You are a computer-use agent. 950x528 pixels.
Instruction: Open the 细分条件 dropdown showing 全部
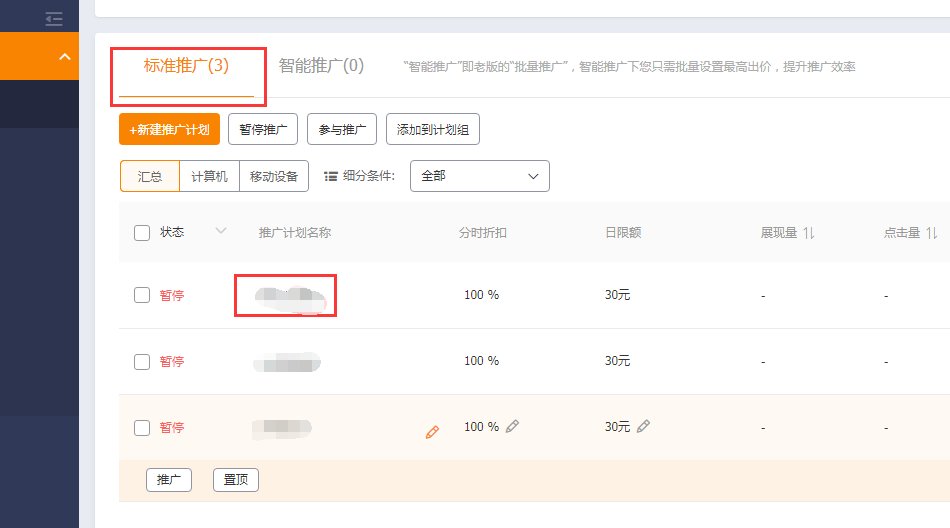tap(480, 176)
